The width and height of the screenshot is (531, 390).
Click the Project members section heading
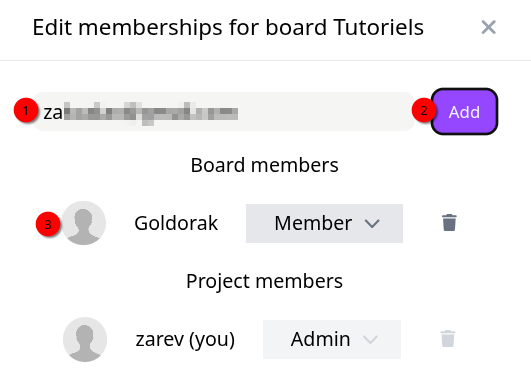pyautogui.click(x=264, y=281)
